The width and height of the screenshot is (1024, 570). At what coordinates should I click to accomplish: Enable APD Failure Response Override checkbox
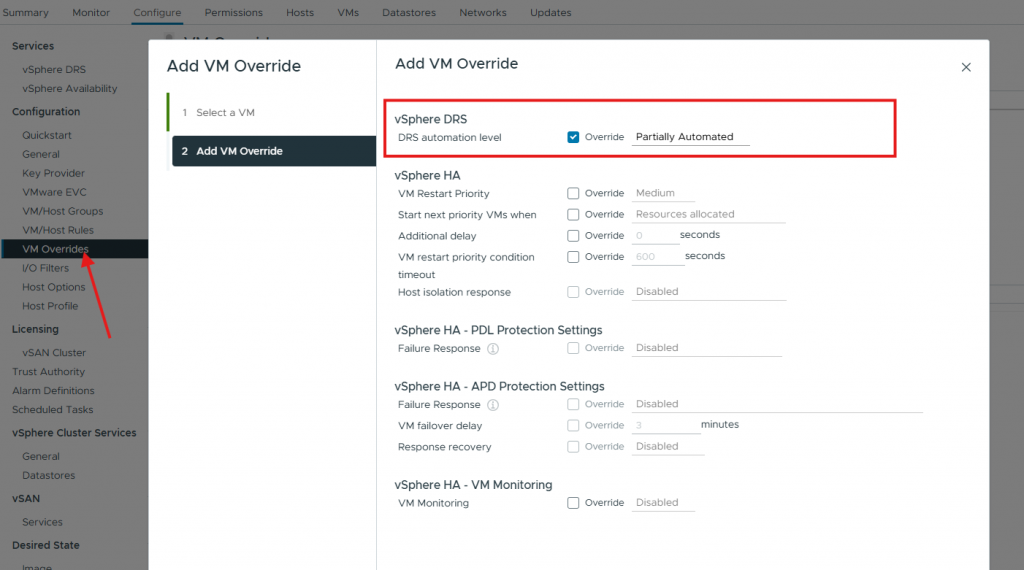[573, 404]
